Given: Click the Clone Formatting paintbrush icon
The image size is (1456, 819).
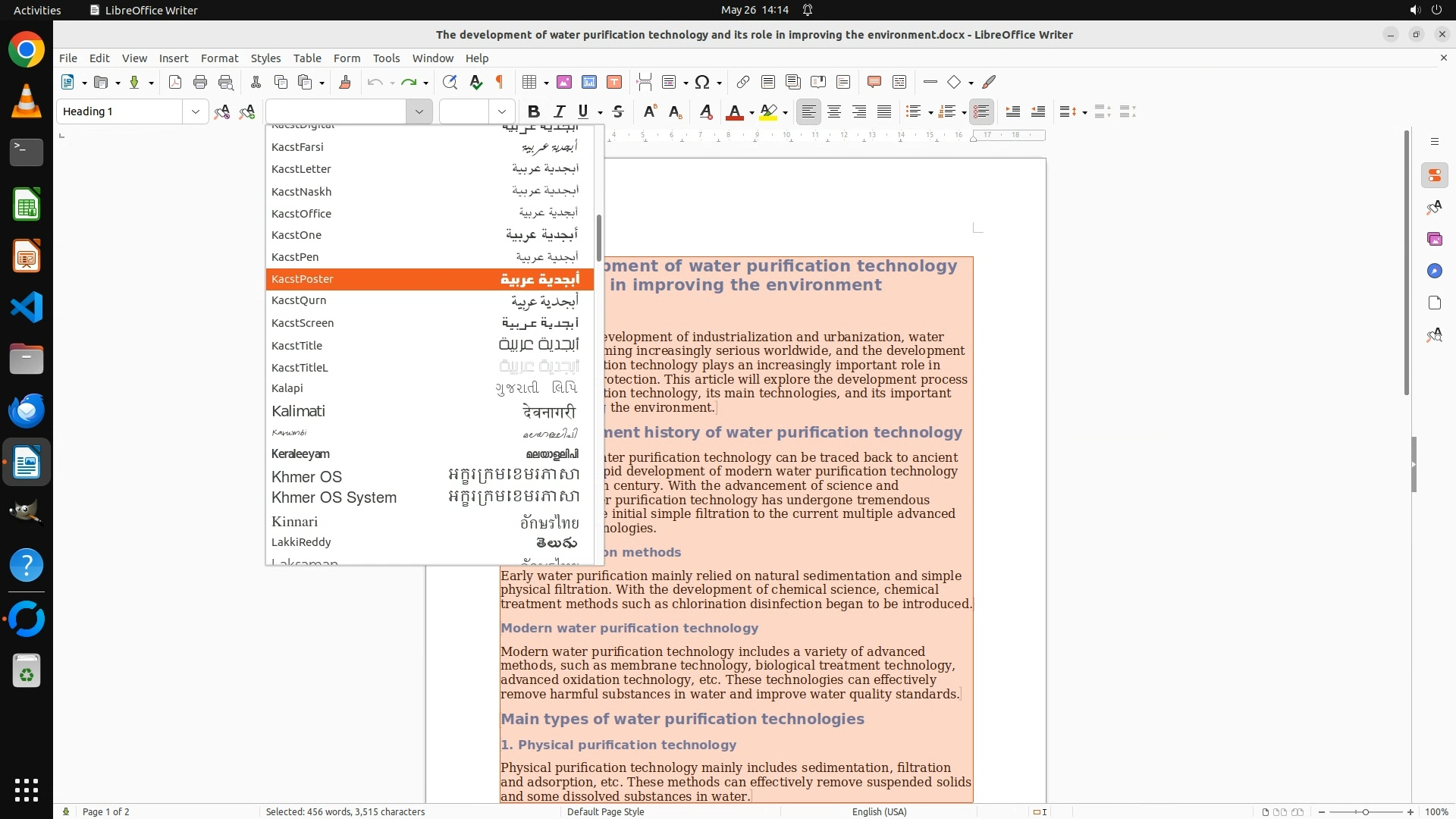Looking at the screenshot, I should [345, 82].
